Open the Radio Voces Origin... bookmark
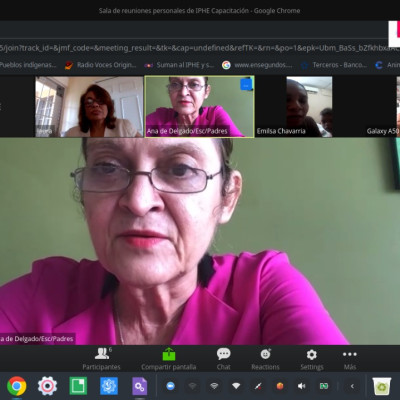 (x=101, y=65)
